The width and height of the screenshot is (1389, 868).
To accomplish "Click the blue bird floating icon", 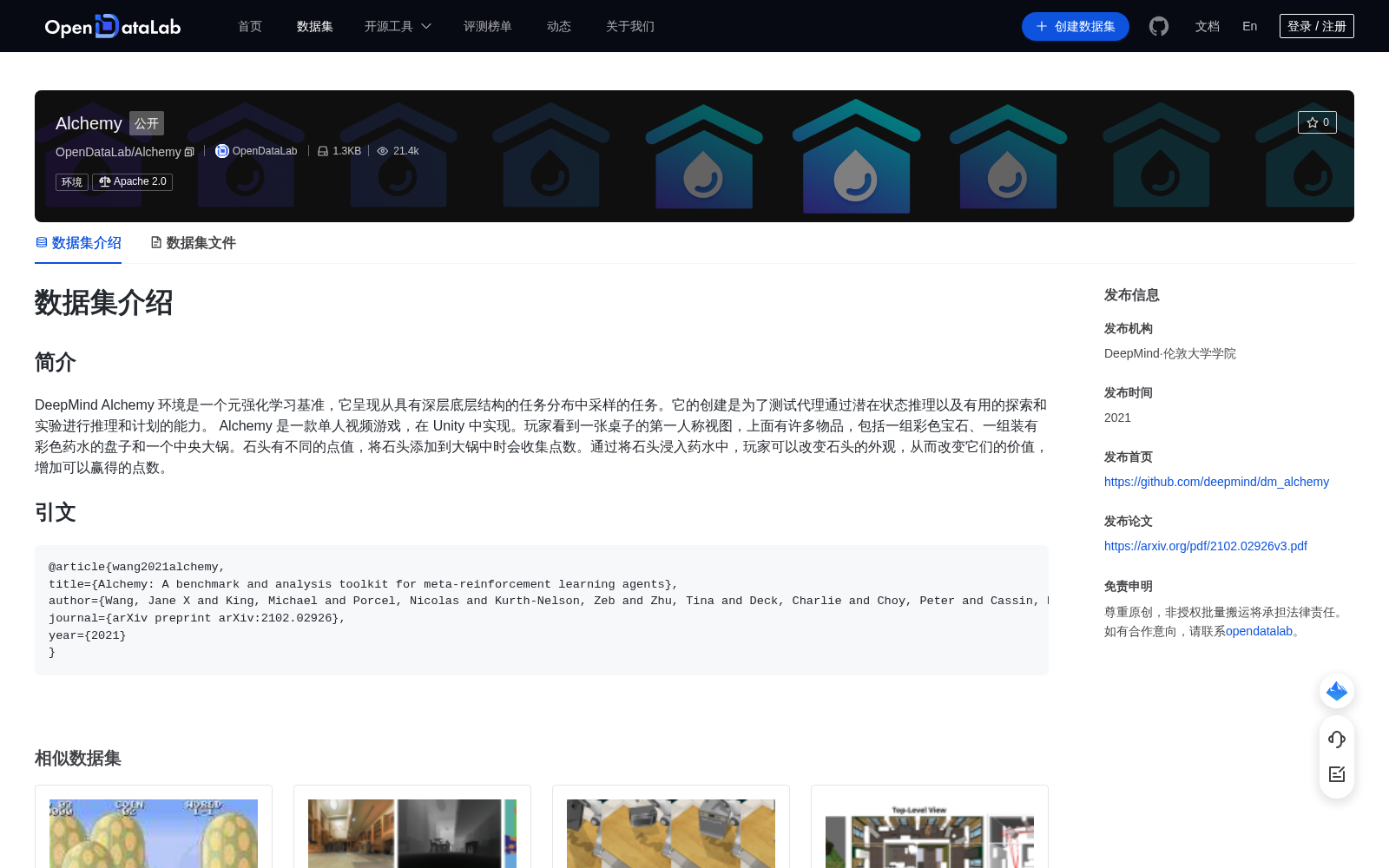I will tap(1337, 691).
